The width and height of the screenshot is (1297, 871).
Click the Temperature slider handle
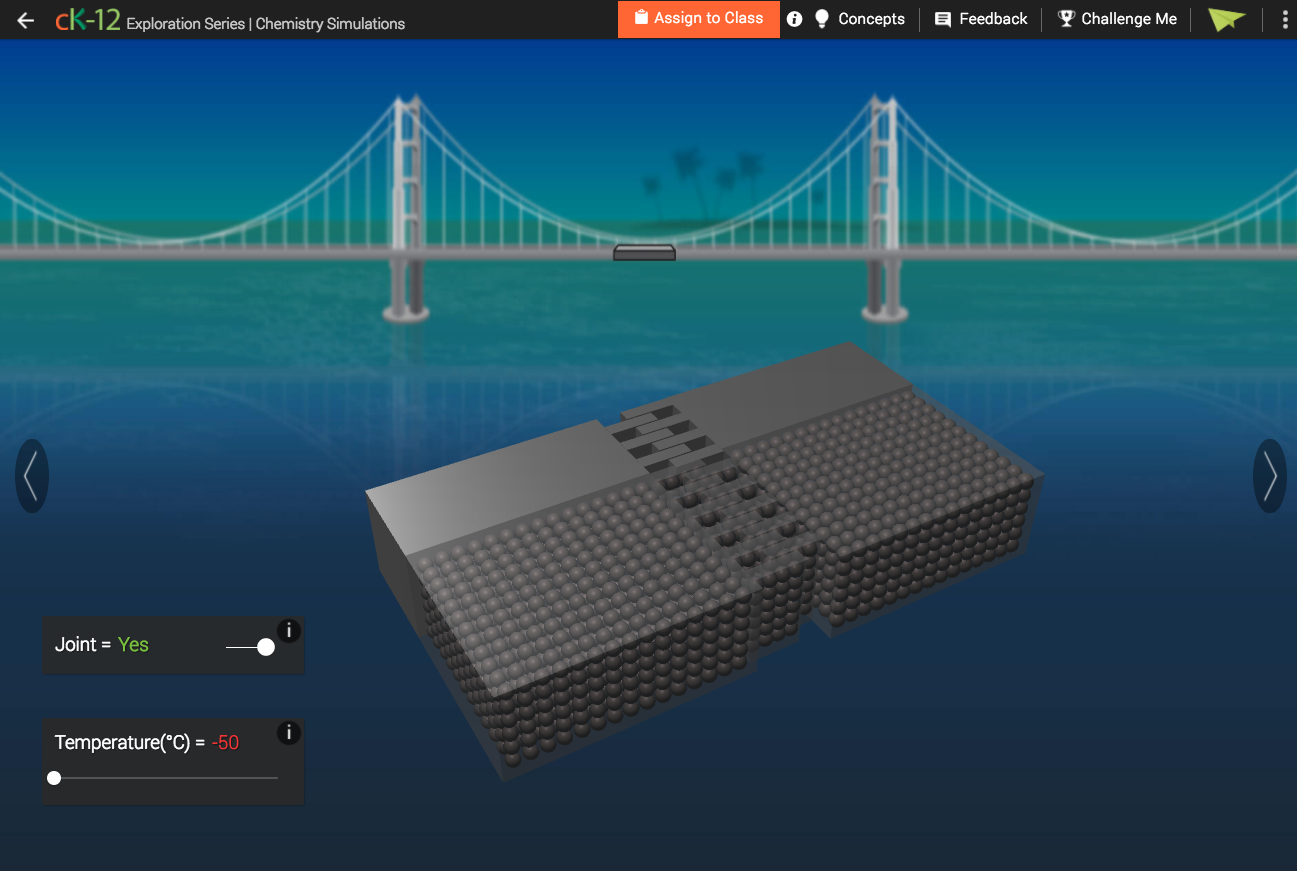click(x=54, y=777)
